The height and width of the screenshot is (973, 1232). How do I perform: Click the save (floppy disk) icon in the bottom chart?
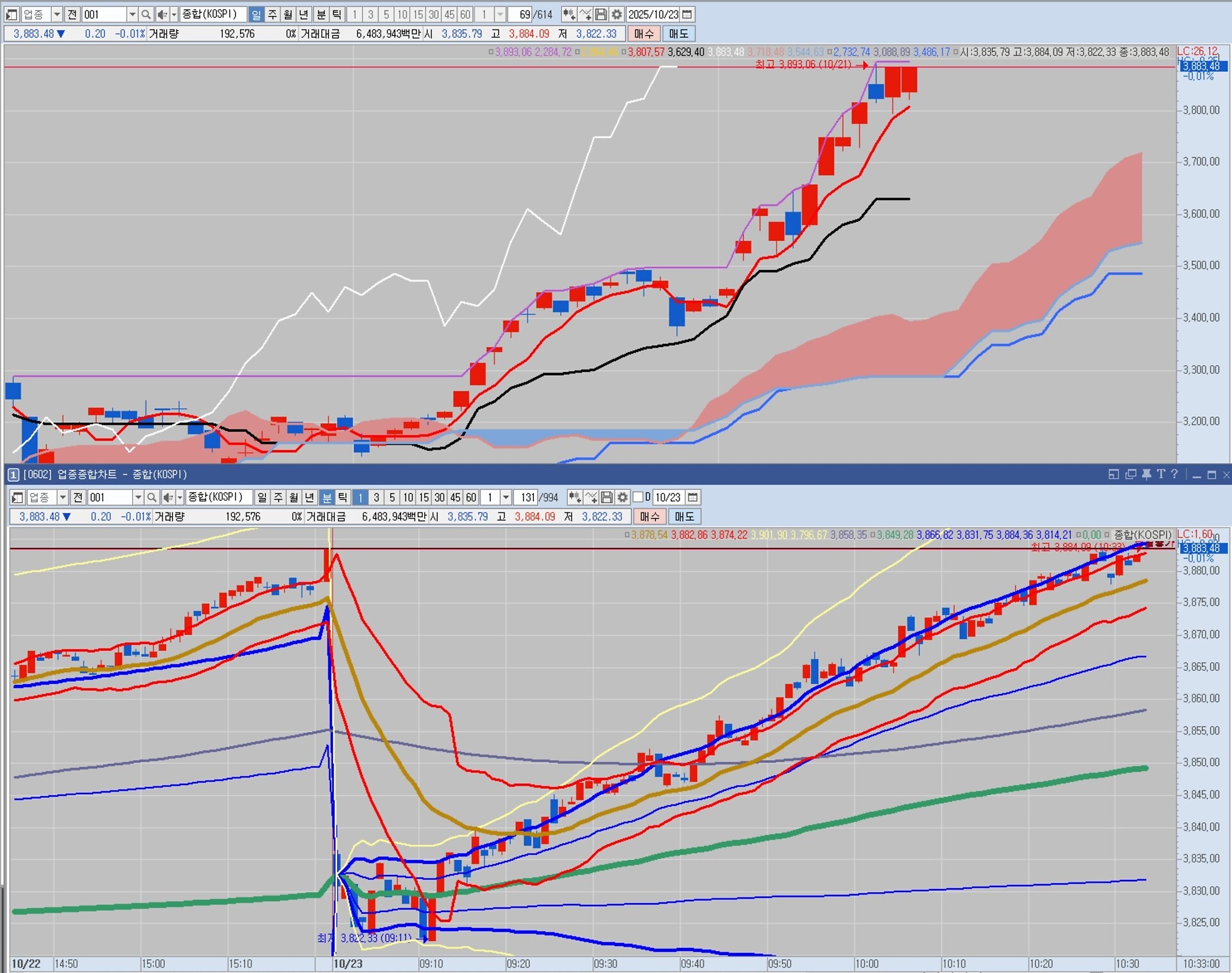pos(606,497)
